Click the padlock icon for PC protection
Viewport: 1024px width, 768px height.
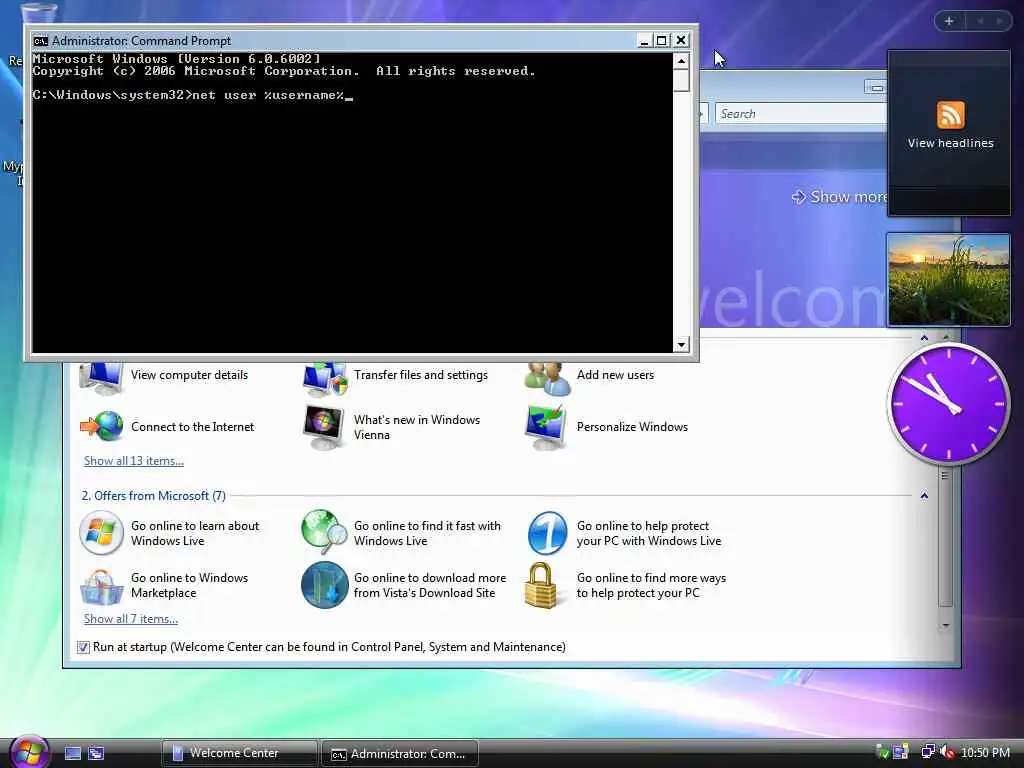[541, 585]
